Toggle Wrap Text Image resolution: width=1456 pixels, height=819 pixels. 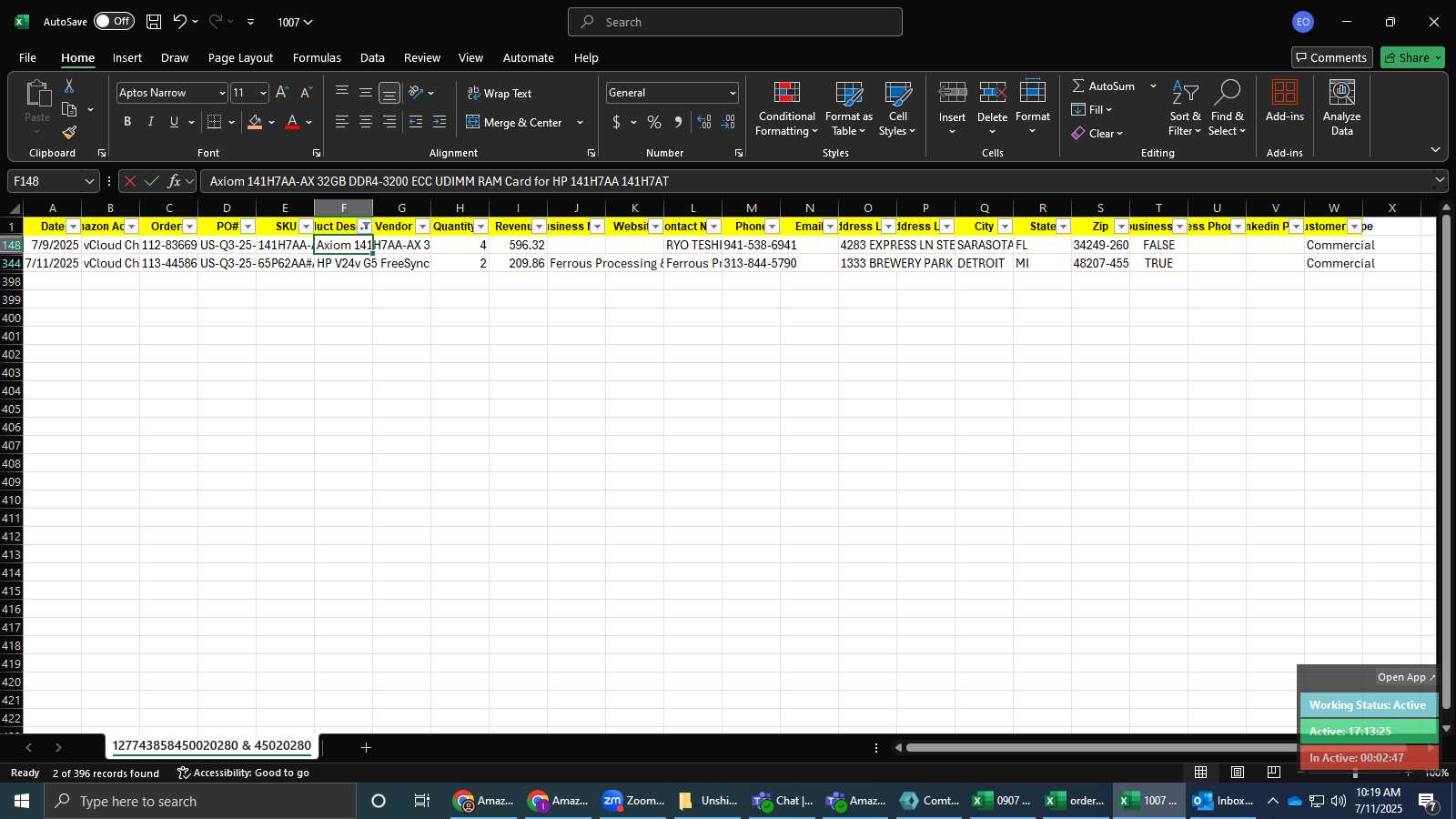click(x=500, y=93)
